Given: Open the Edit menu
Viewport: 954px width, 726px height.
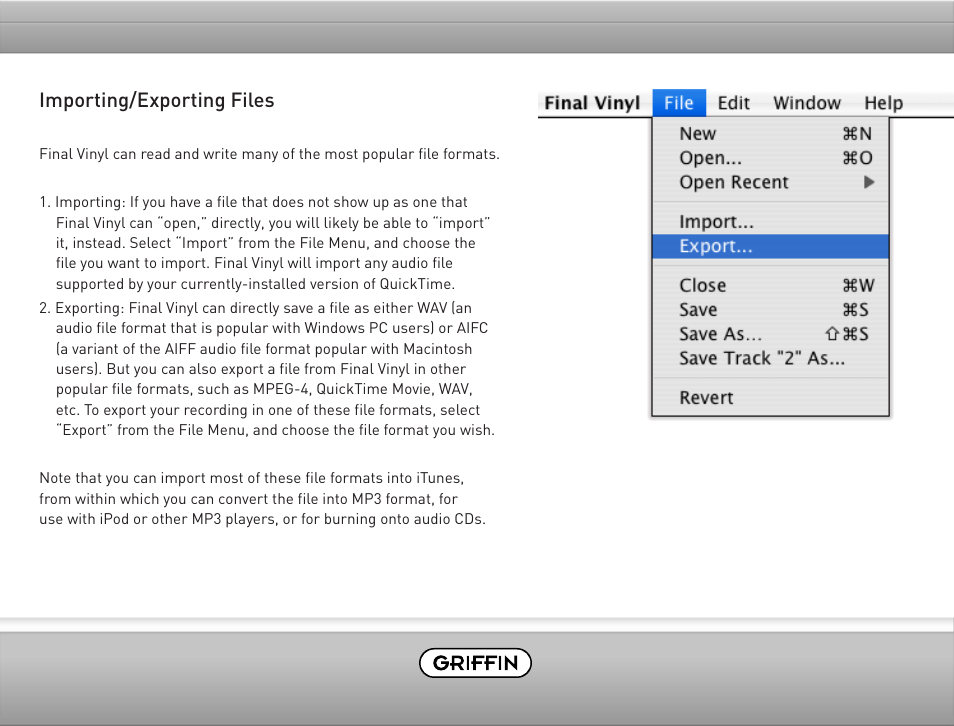Looking at the screenshot, I should (x=733, y=103).
